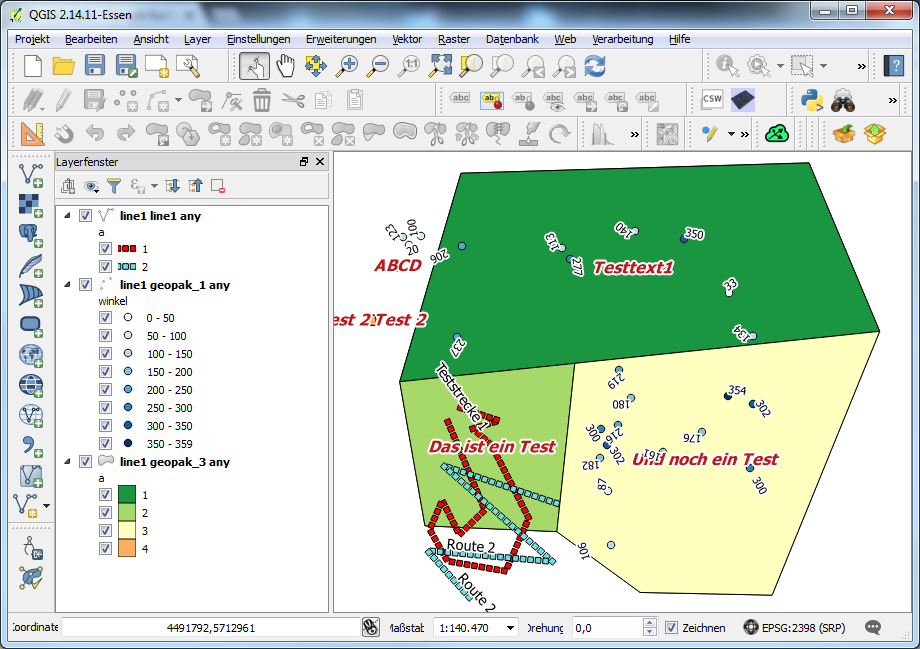Viewport: 920px width, 649px height.
Task: Select the Pan Map hand tool
Action: [286, 66]
